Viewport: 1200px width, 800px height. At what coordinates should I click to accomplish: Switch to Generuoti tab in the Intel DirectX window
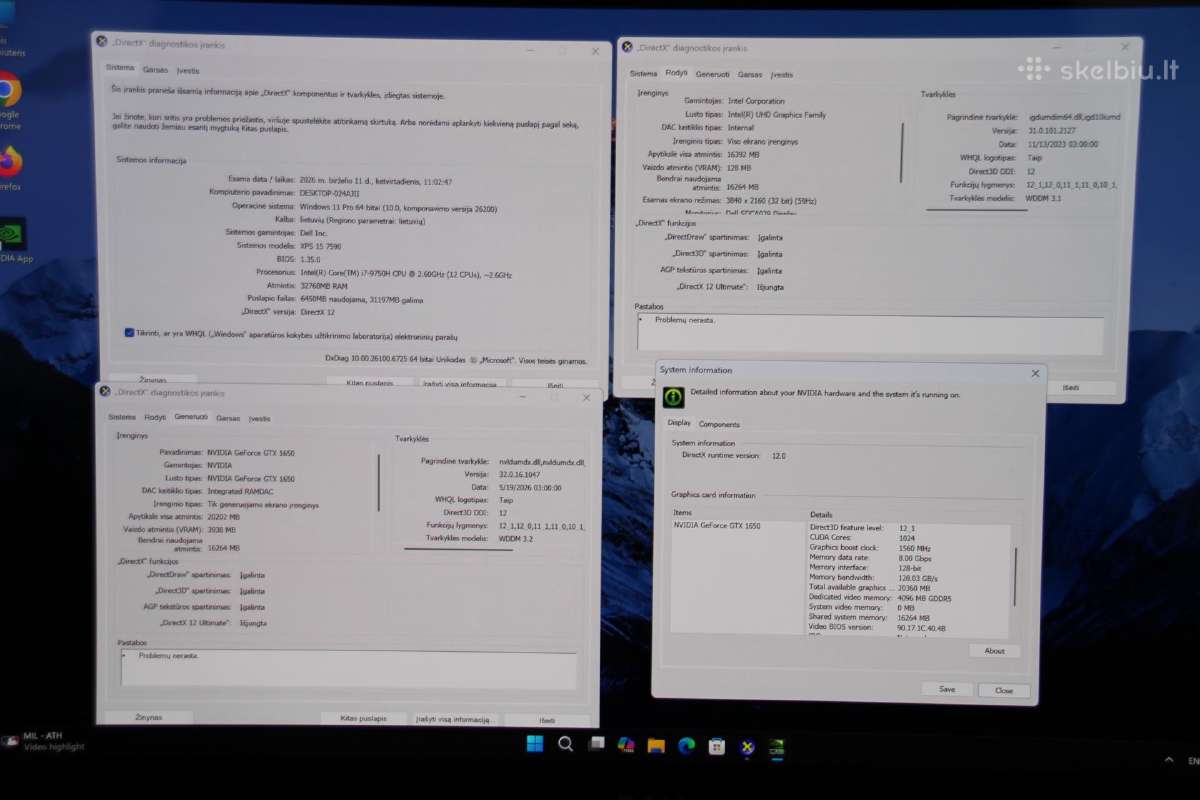712,74
